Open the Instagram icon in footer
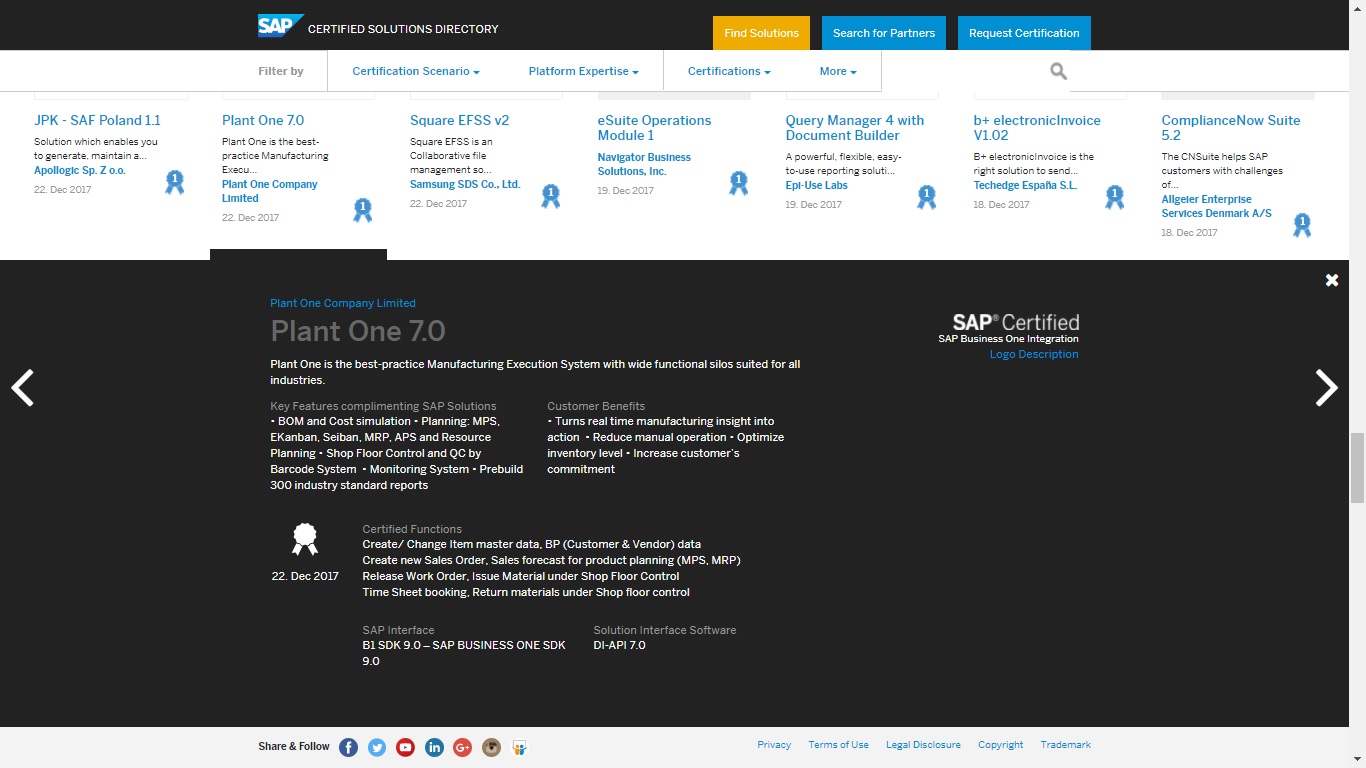Viewport: 1366px width, 768px height. 491,747
